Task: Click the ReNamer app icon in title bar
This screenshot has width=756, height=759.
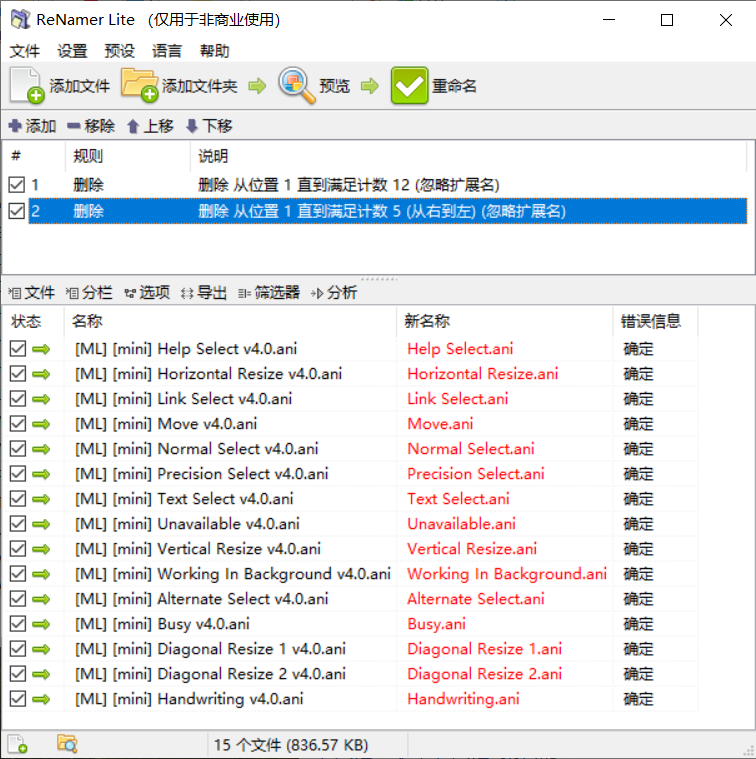Action: 20,19
